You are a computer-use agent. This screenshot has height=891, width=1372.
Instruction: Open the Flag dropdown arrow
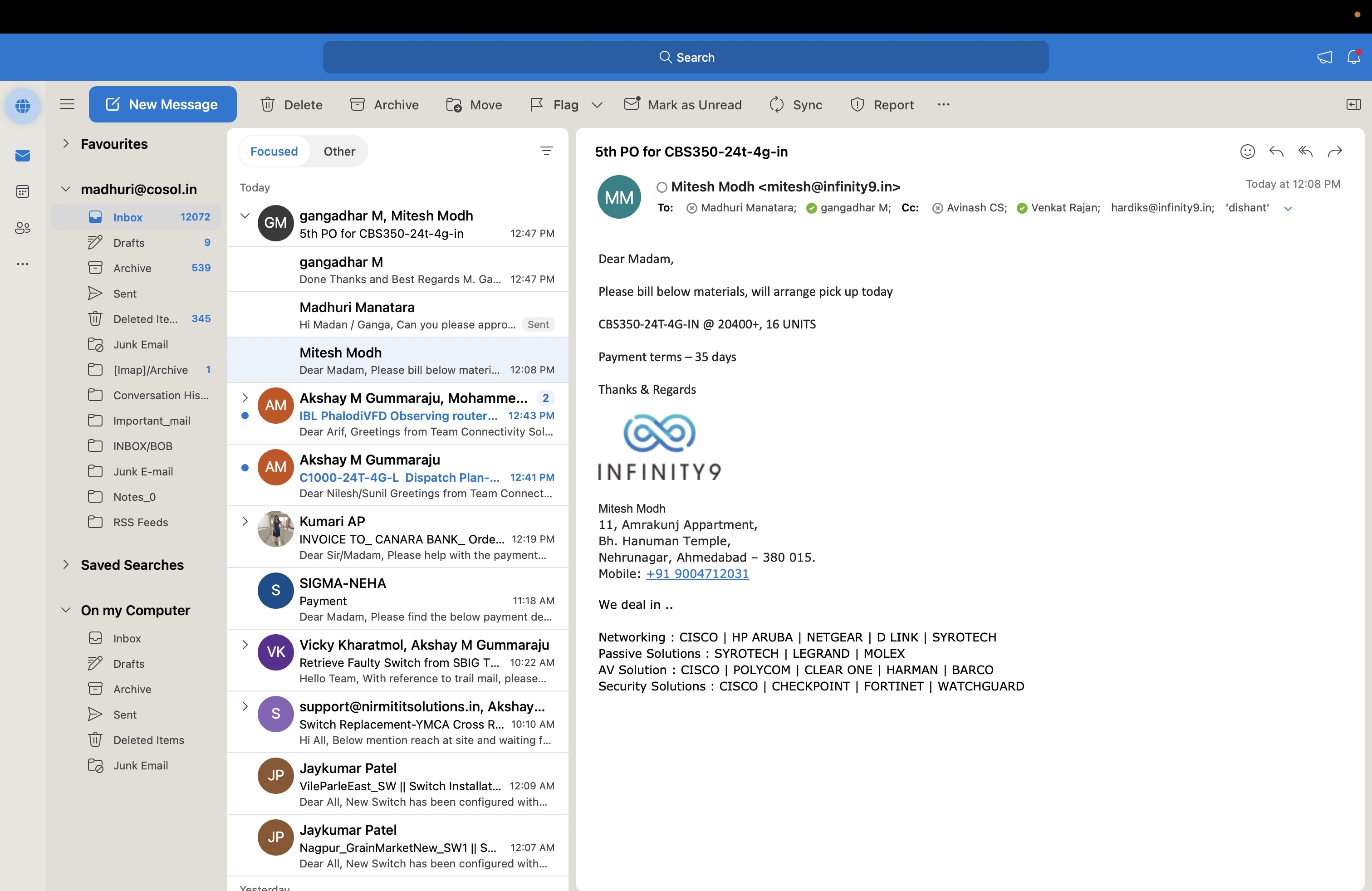(597, 105)
